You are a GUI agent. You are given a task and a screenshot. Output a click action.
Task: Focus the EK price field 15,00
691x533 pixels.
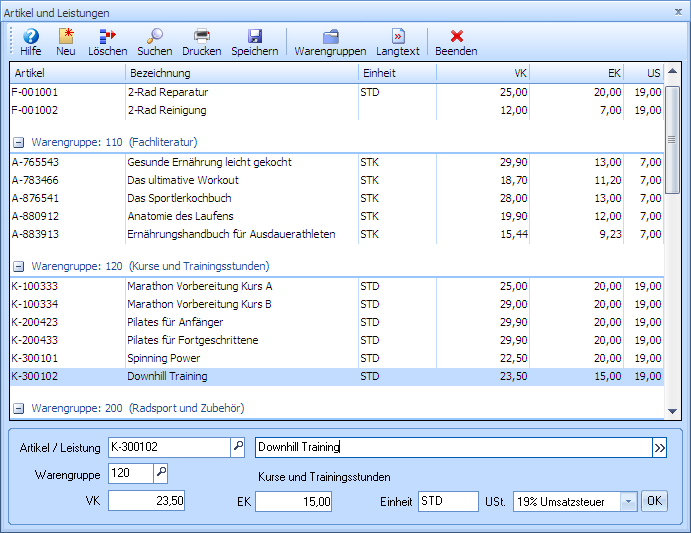(293, 502)
